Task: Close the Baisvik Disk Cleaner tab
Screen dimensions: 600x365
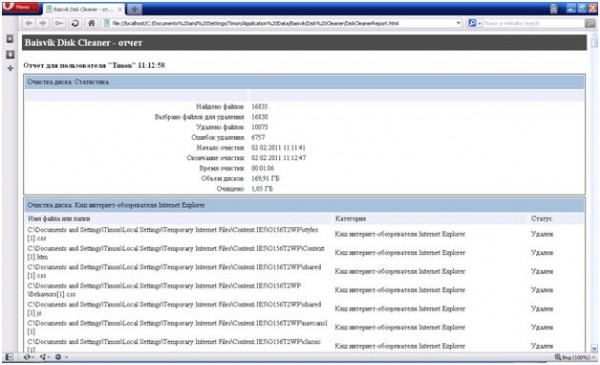Action: click(x=120, y=9)
